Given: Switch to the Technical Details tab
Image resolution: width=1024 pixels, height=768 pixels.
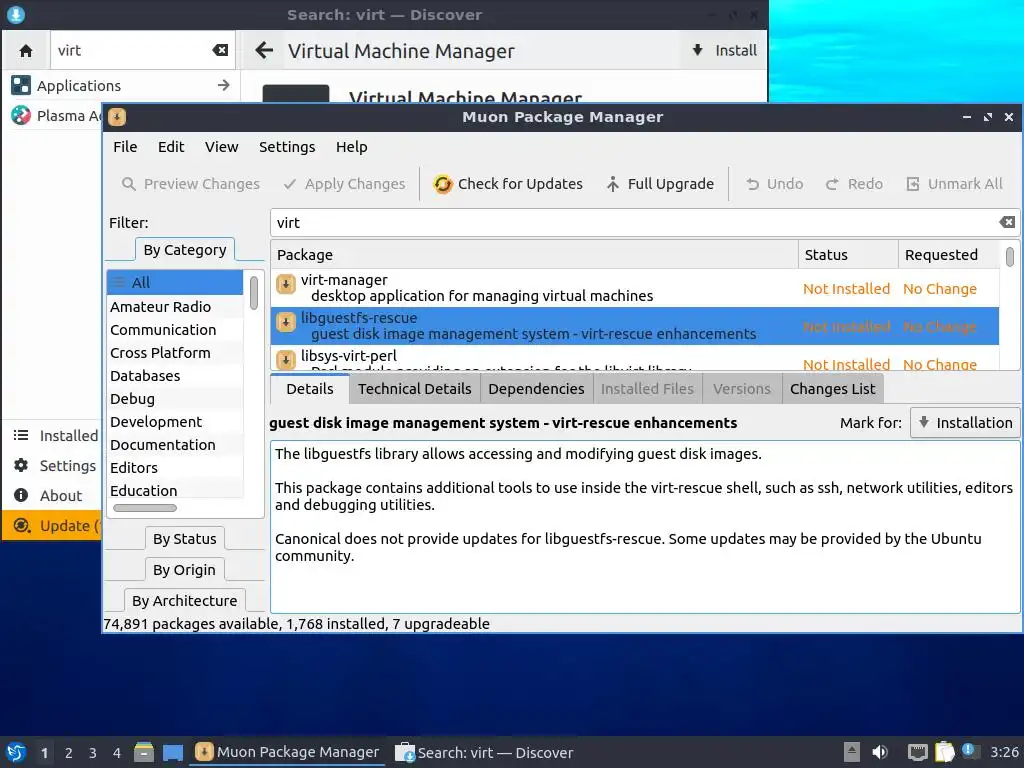Looking at the screenshot, I should click(415, 389).
